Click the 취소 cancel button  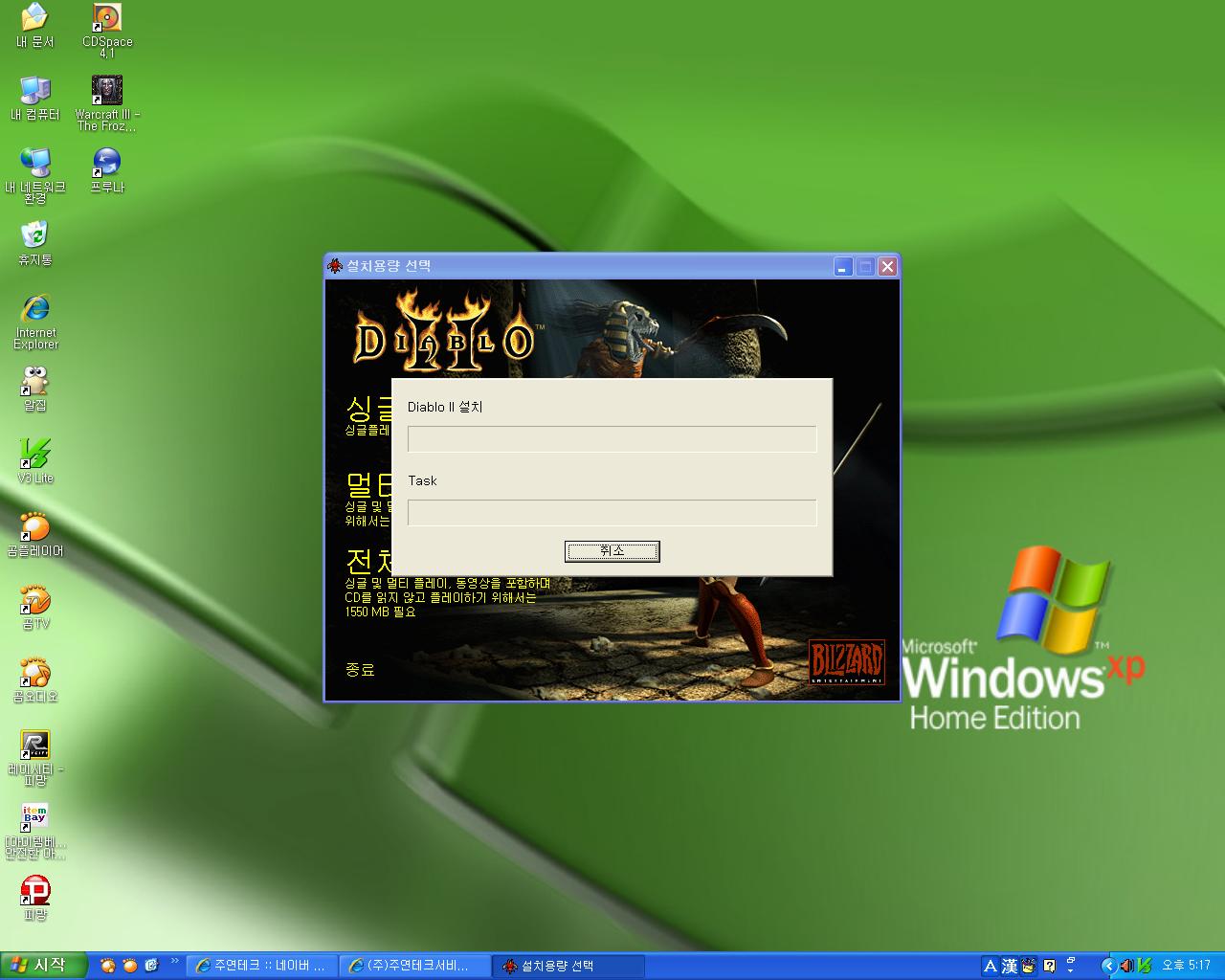pos(612,551)
